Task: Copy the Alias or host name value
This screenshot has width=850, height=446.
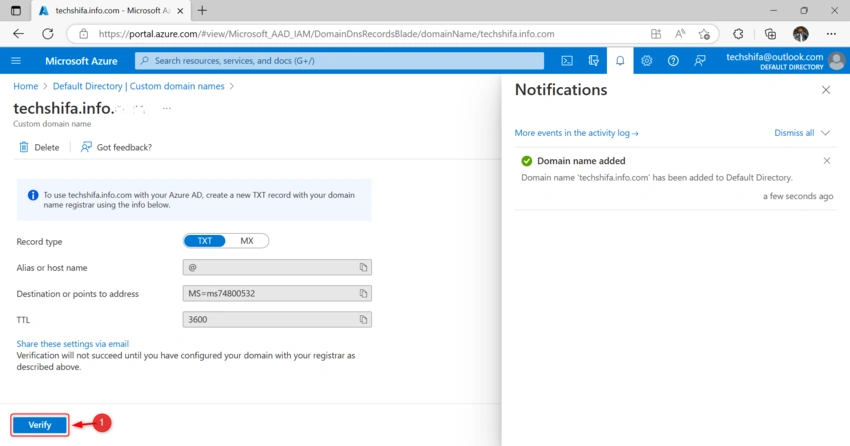Action: click(363, 267)
